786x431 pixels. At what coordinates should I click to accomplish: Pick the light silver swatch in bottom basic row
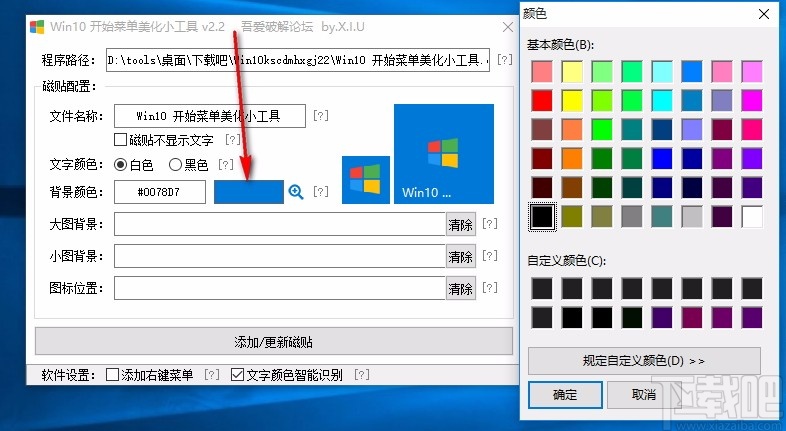pyautogui.click(x=692, y=217)
